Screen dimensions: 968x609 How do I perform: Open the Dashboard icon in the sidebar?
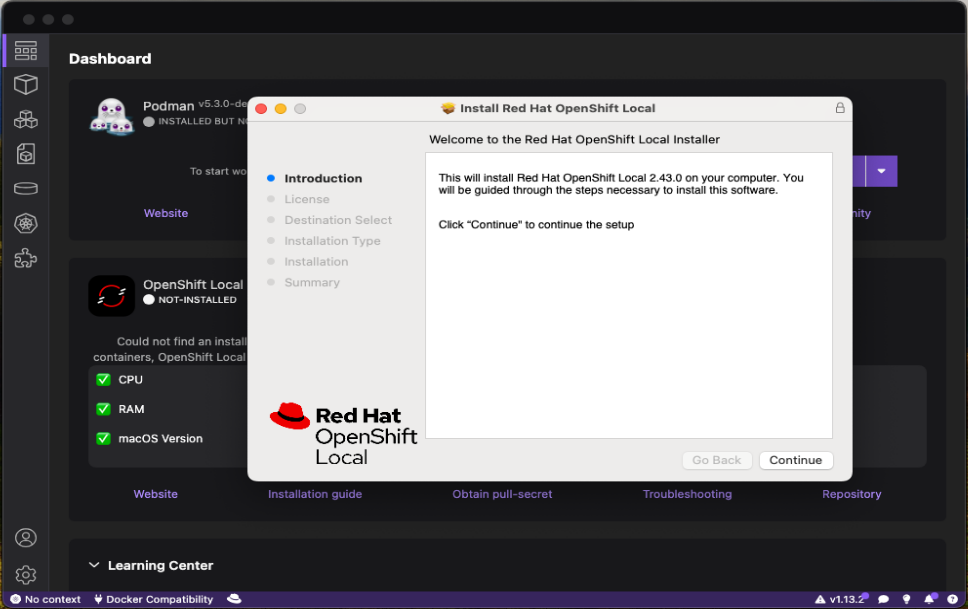pyautogui.click(x=25, y=51)
